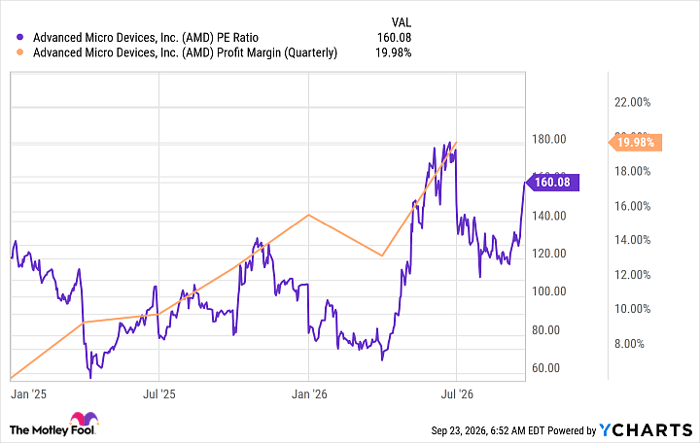The width and height of the screenshot is (700, 443).
Task: Click the Sep 23, 2026 timestamp text
Action: 488,430
